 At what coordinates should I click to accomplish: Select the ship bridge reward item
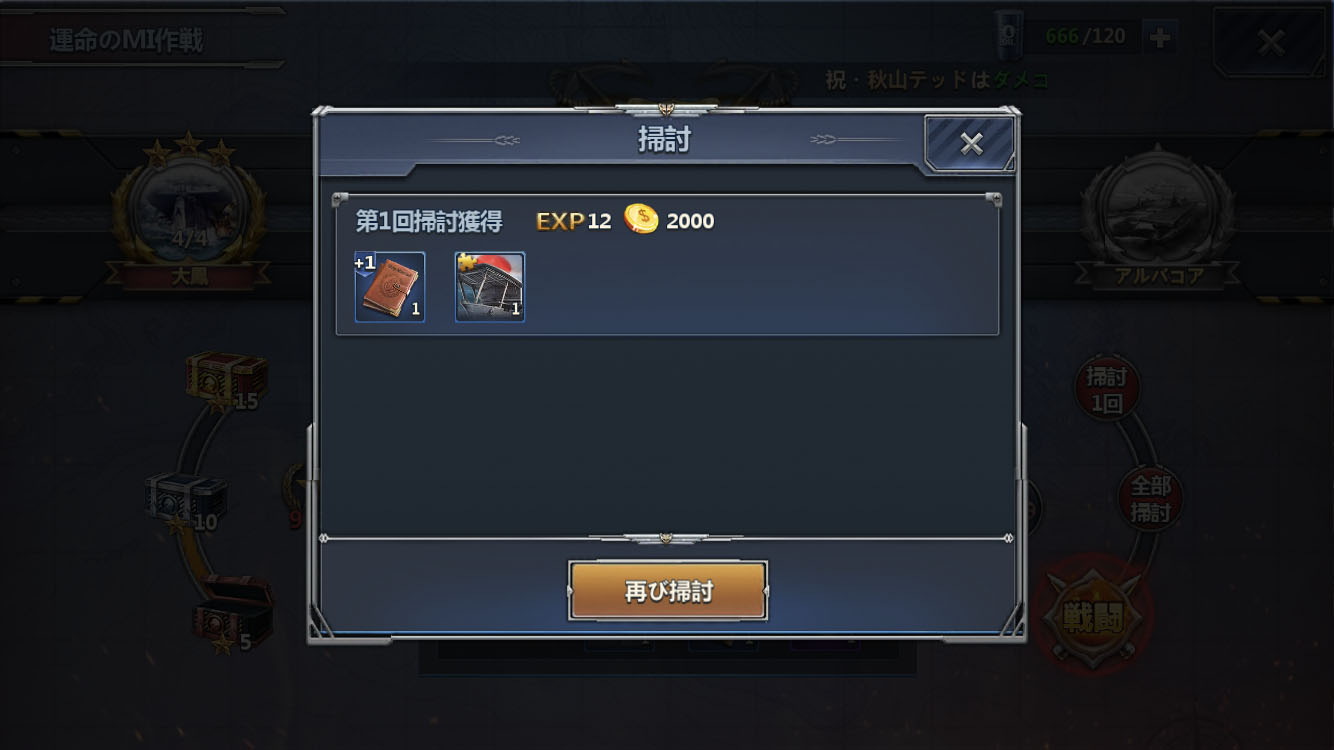490,287
